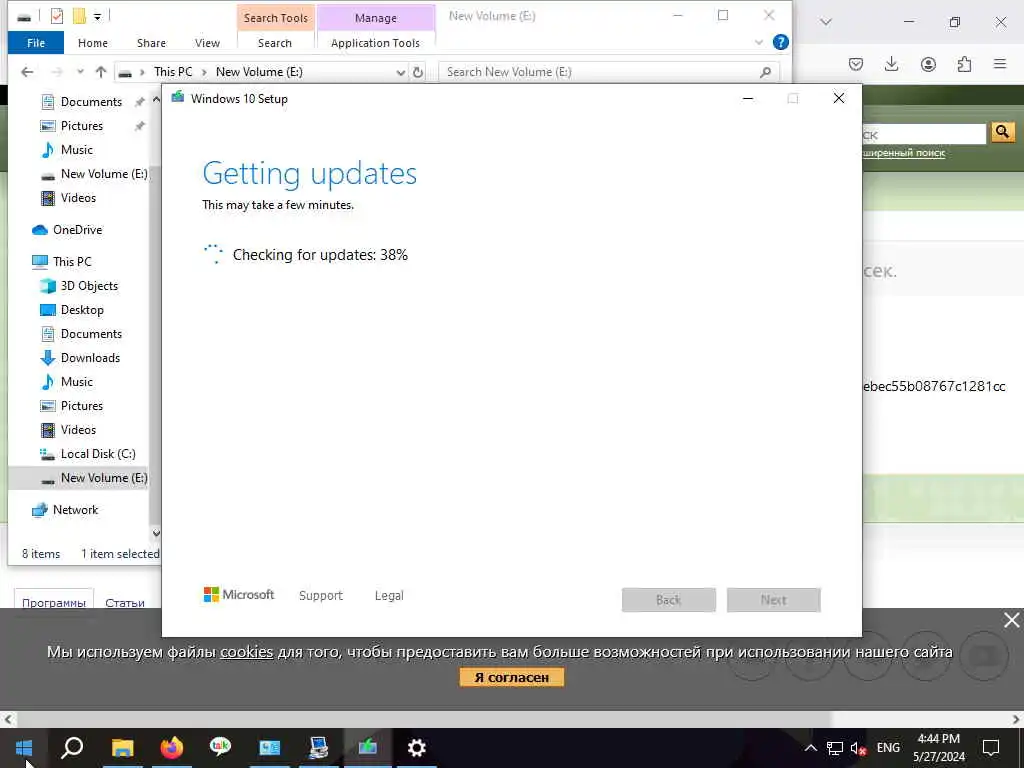Go up one folder level arrow

pyautogui.click(x=101, y=72)
